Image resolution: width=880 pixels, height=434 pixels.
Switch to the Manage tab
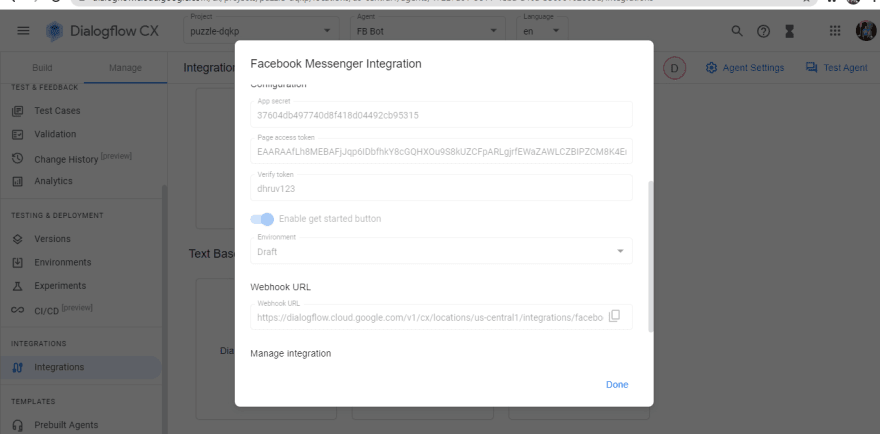pyautogui.click(x=125, y=68)
